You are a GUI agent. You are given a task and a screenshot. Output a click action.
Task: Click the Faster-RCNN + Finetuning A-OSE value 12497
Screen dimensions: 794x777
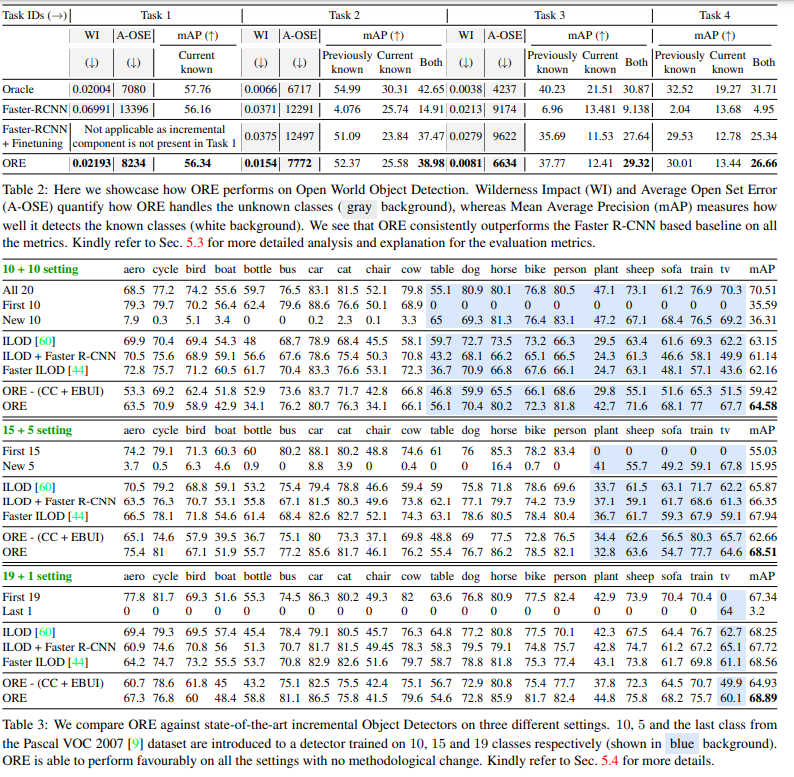tap(300, 136)
